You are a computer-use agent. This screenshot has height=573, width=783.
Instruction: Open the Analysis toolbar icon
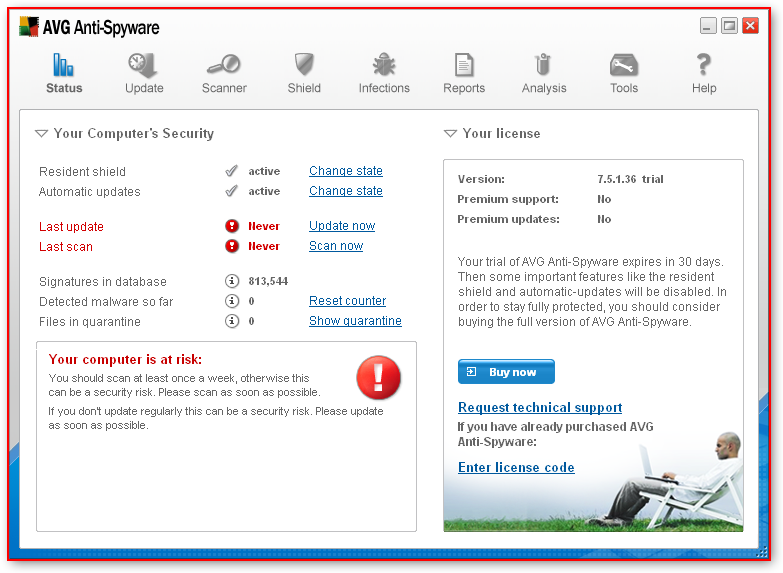coord(543,65)
